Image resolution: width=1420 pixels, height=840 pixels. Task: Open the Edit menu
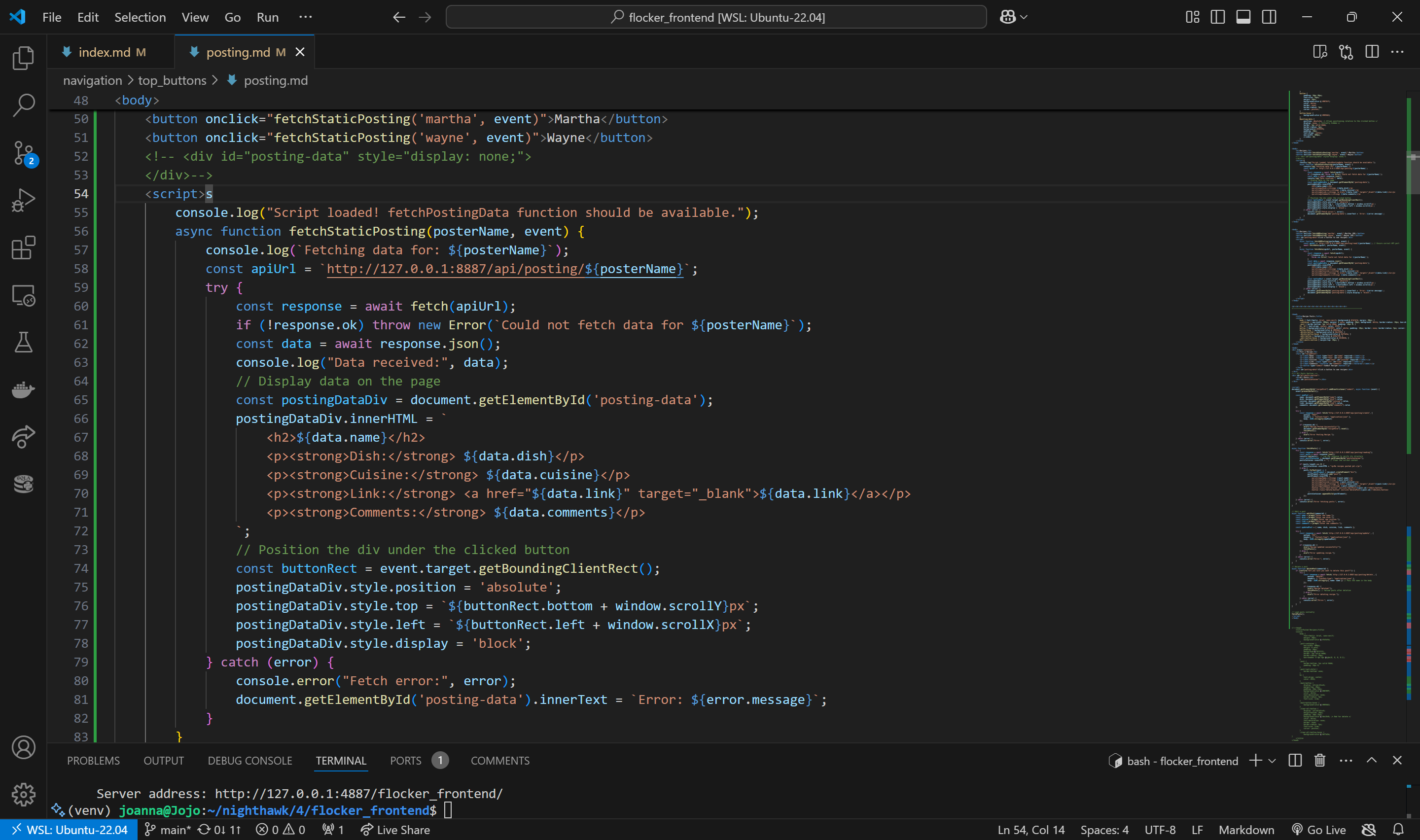coord(88,17)
